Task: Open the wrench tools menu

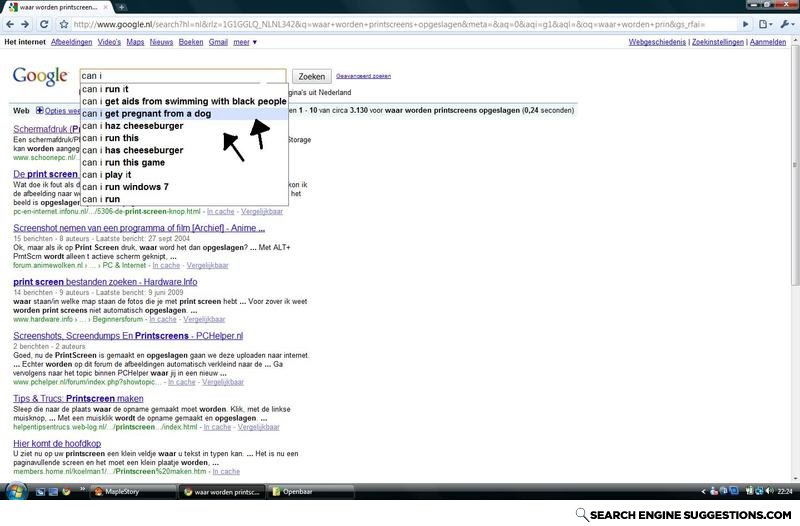Action: pyautogui.click(x=786, y=24)
